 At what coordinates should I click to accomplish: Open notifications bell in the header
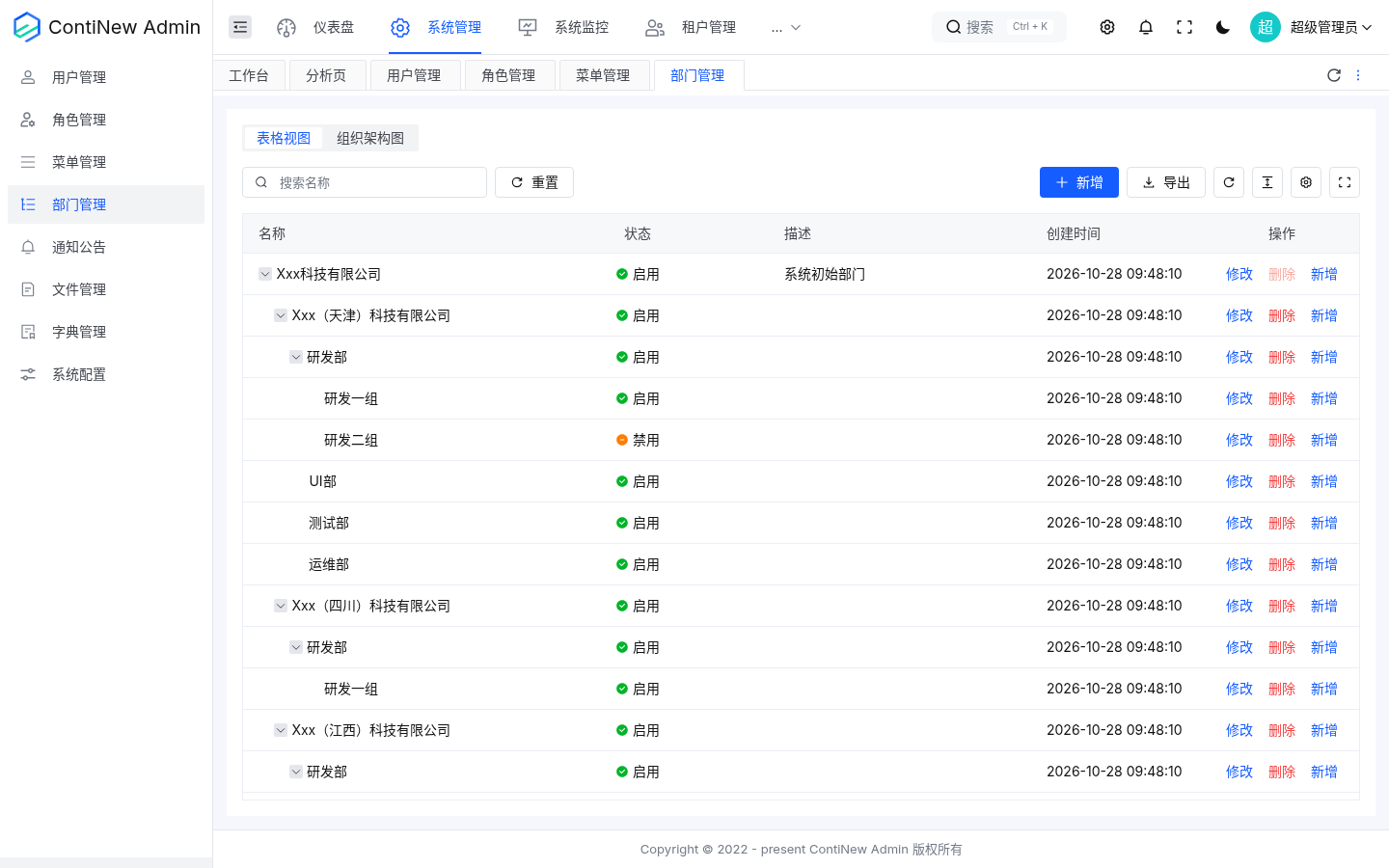pos(1146,27)
